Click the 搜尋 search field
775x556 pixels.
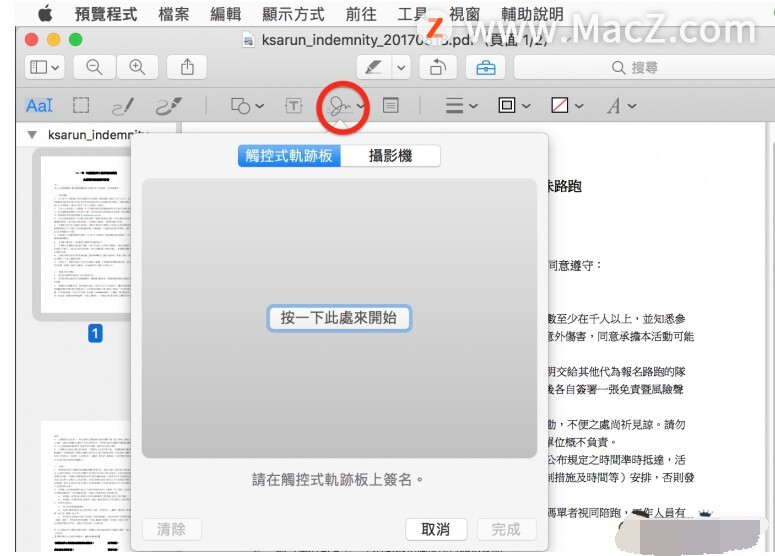[x=644, y=67]
